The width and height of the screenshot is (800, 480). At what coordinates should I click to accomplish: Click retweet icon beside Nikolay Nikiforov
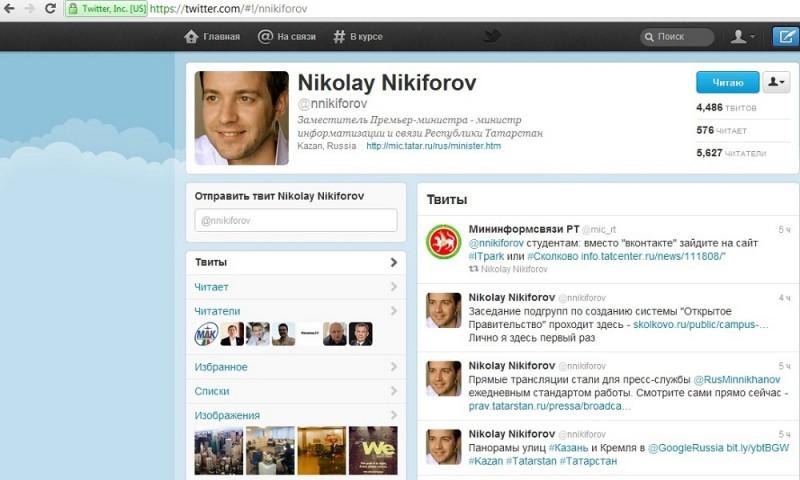tap(473, 268)
